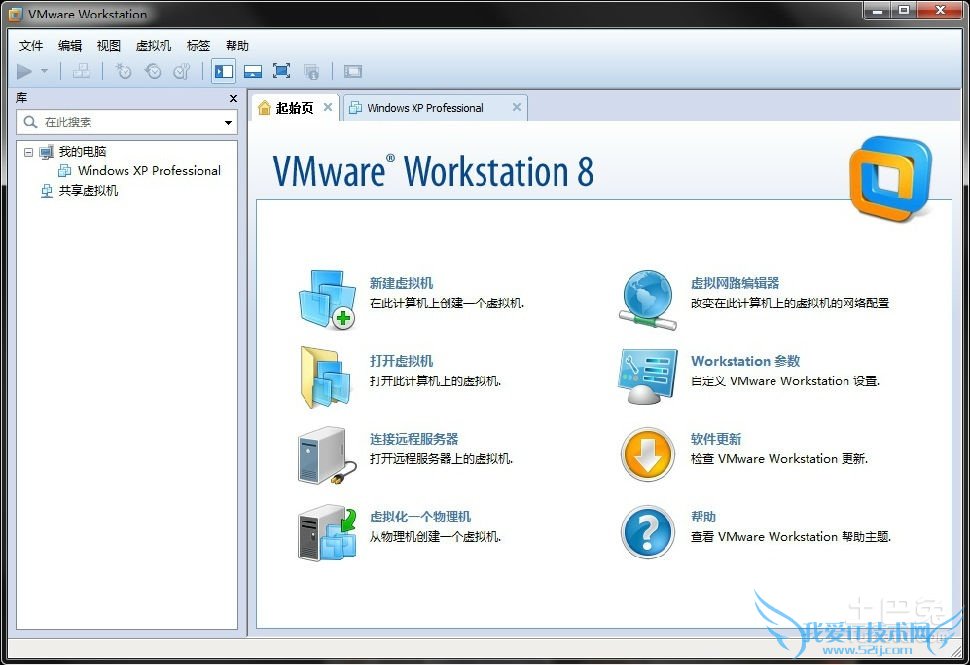Click the Virtualize a Physical Machine icon
This screenshot has width=970, height=665.
(327, 532)
